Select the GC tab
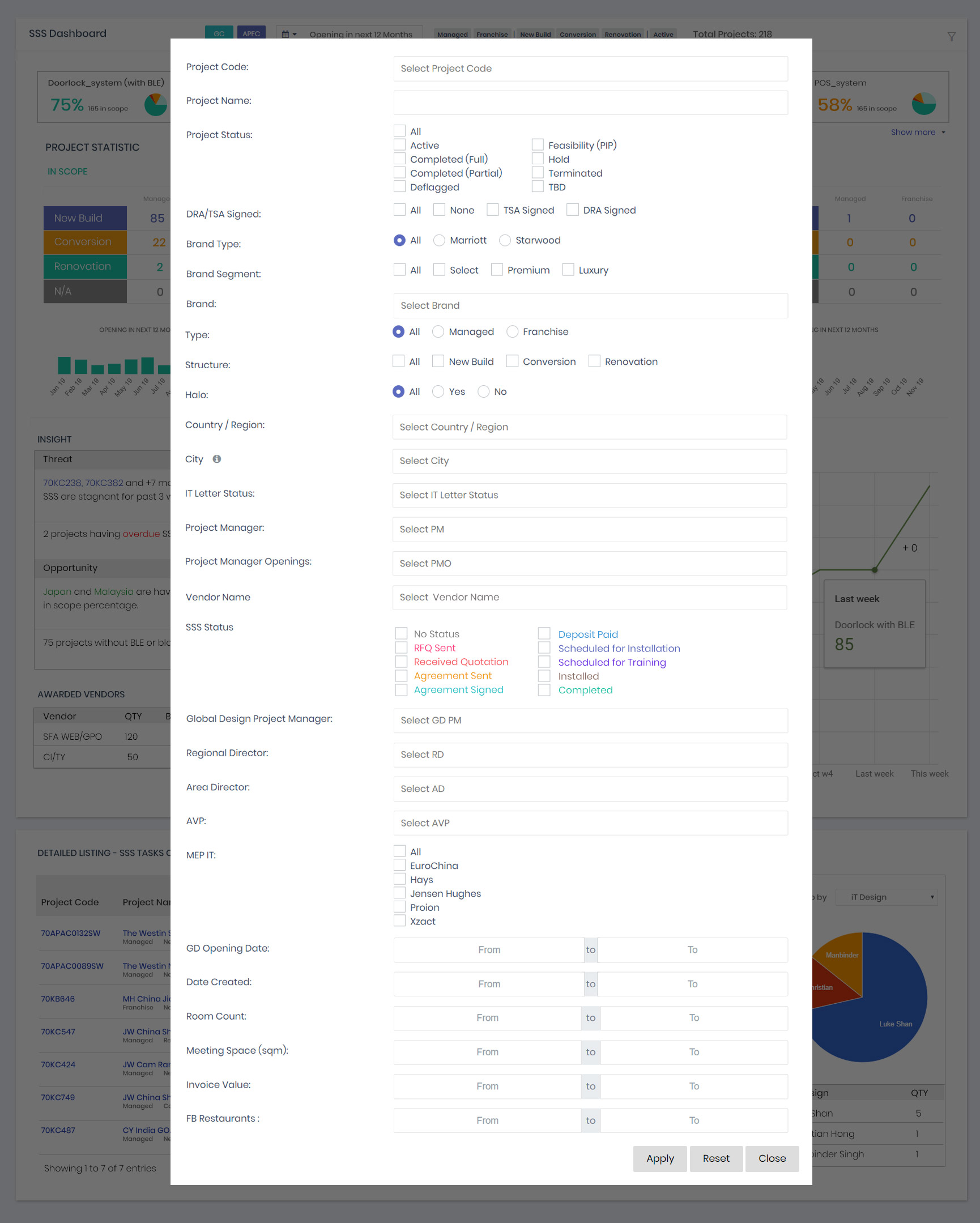Image resolution: width=980 pixels, height=1223 pixels. 219,33
